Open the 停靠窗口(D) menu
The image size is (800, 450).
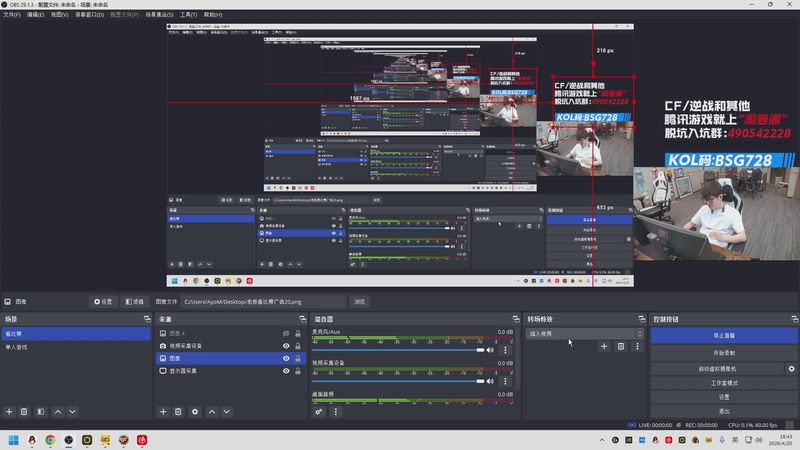[x=89, y=15]
